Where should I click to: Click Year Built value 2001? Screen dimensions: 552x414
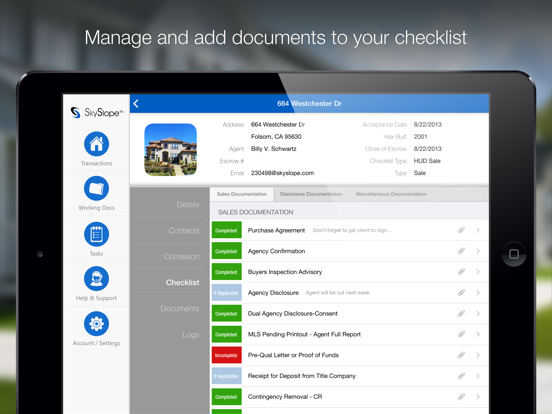tap(420, 137)
